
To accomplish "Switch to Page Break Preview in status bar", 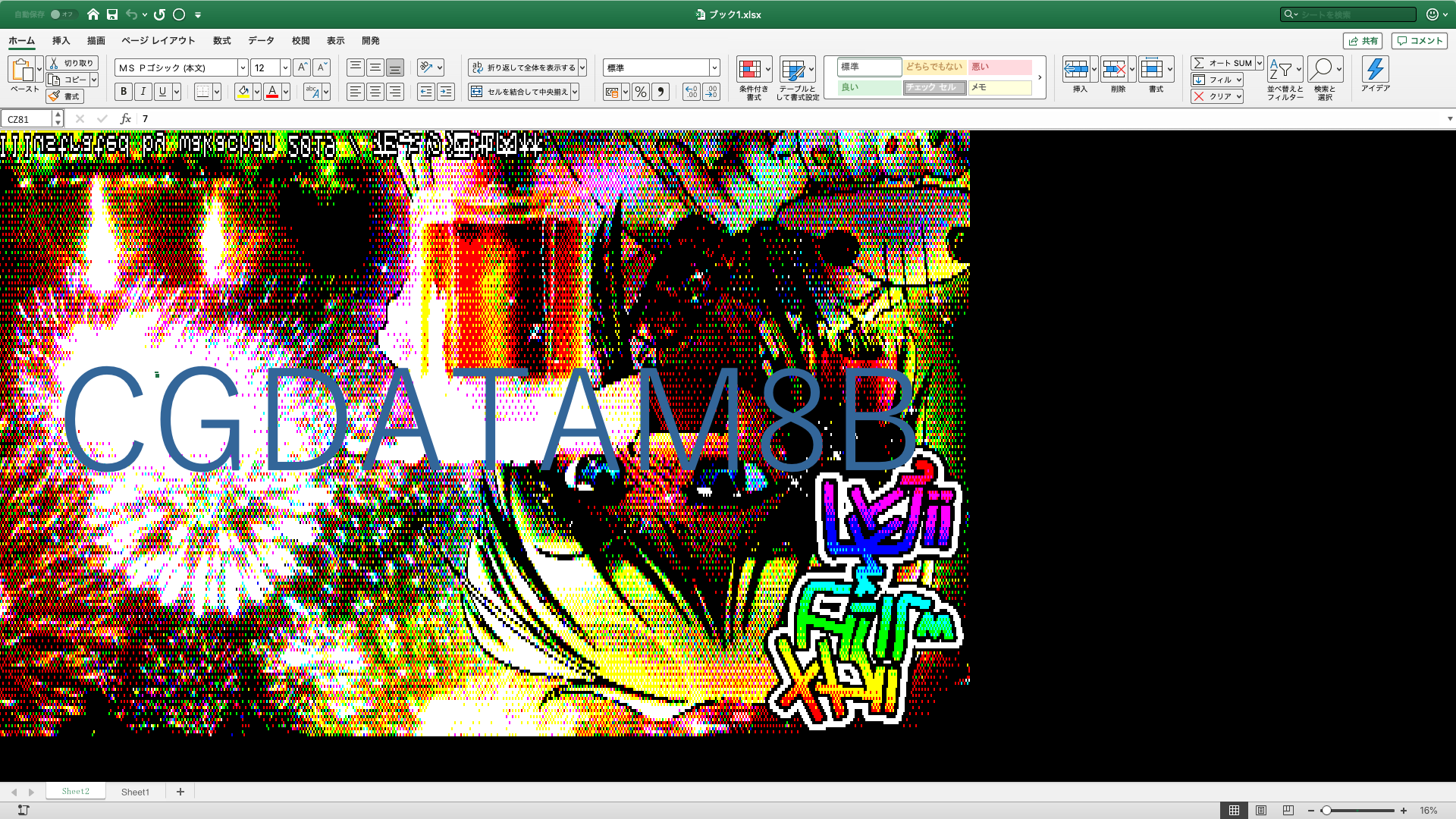I will click(1288, 810).
